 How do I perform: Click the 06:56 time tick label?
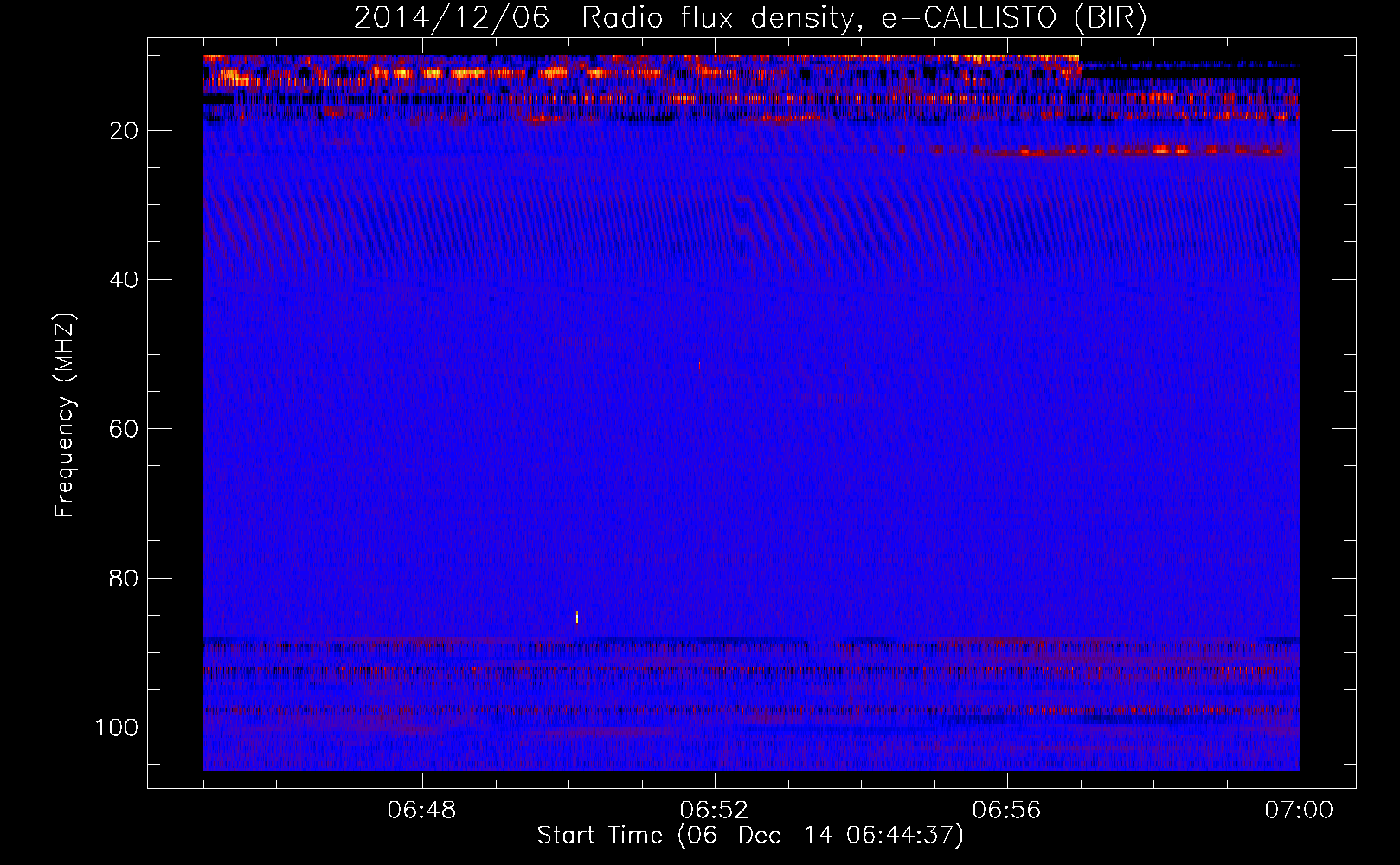point(1007,811)
